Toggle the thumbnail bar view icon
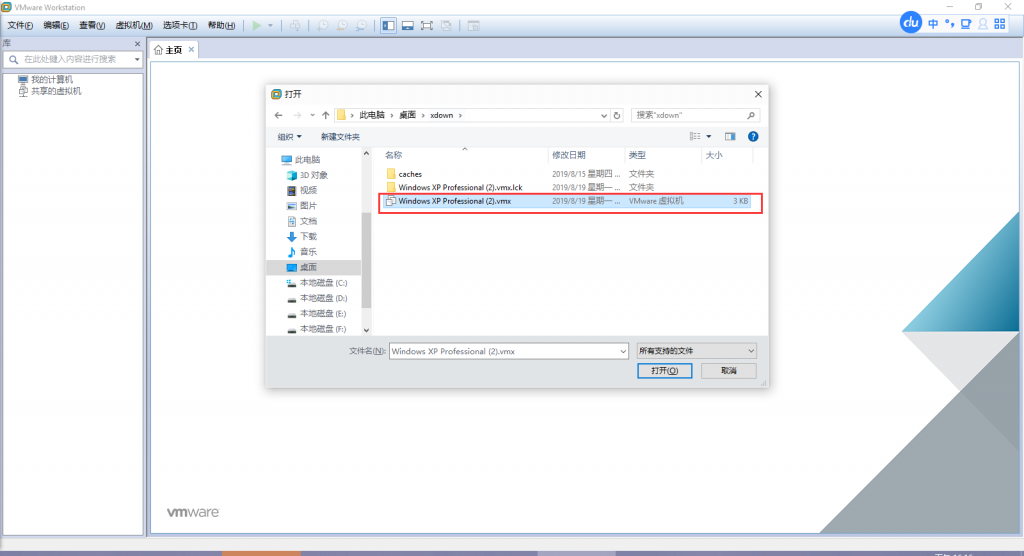Screen dimensions: 1024x556 pyautogui.click(x=408, y=25)
